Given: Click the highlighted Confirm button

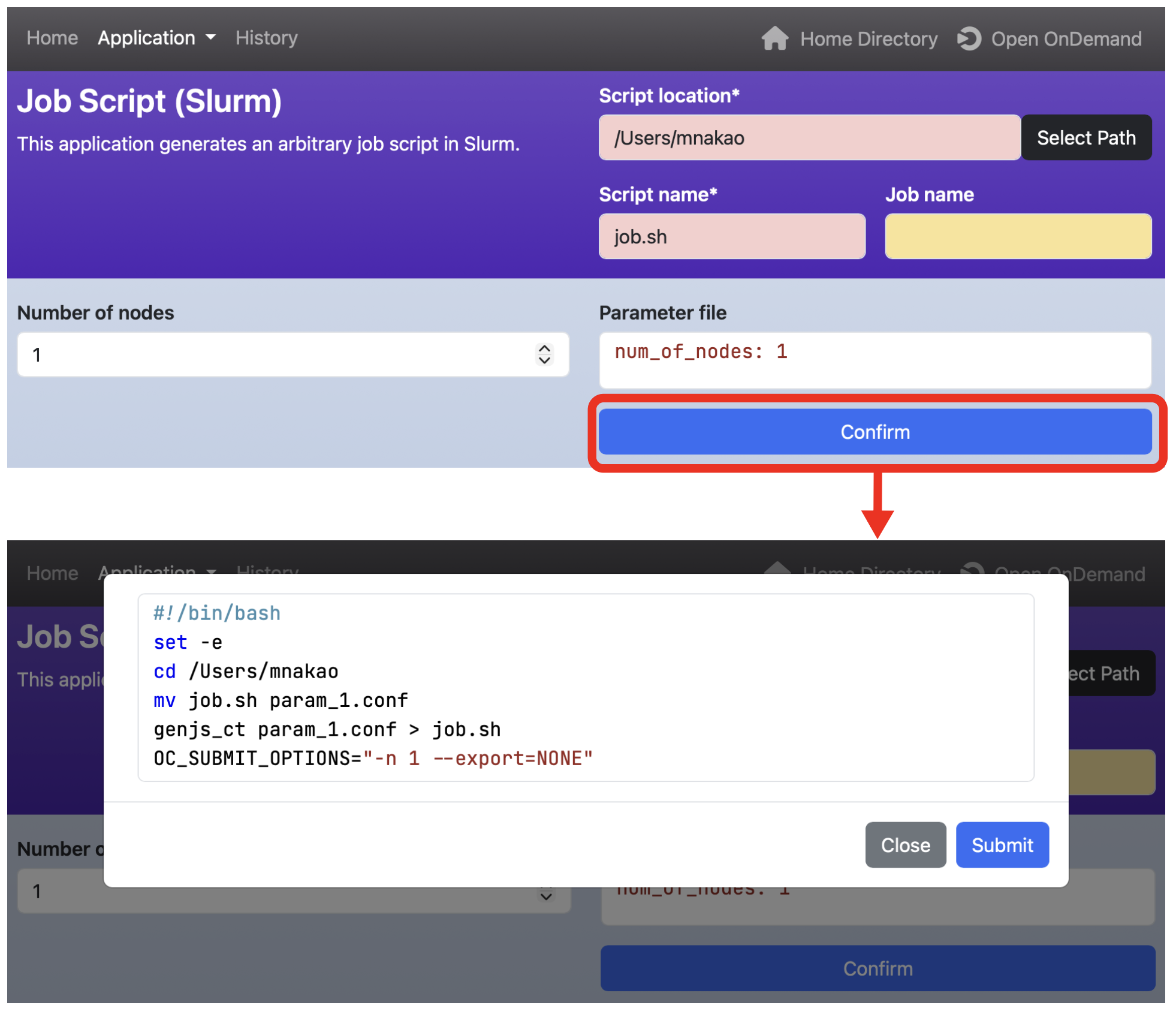Looking at the screenshot, I should 875,432.
